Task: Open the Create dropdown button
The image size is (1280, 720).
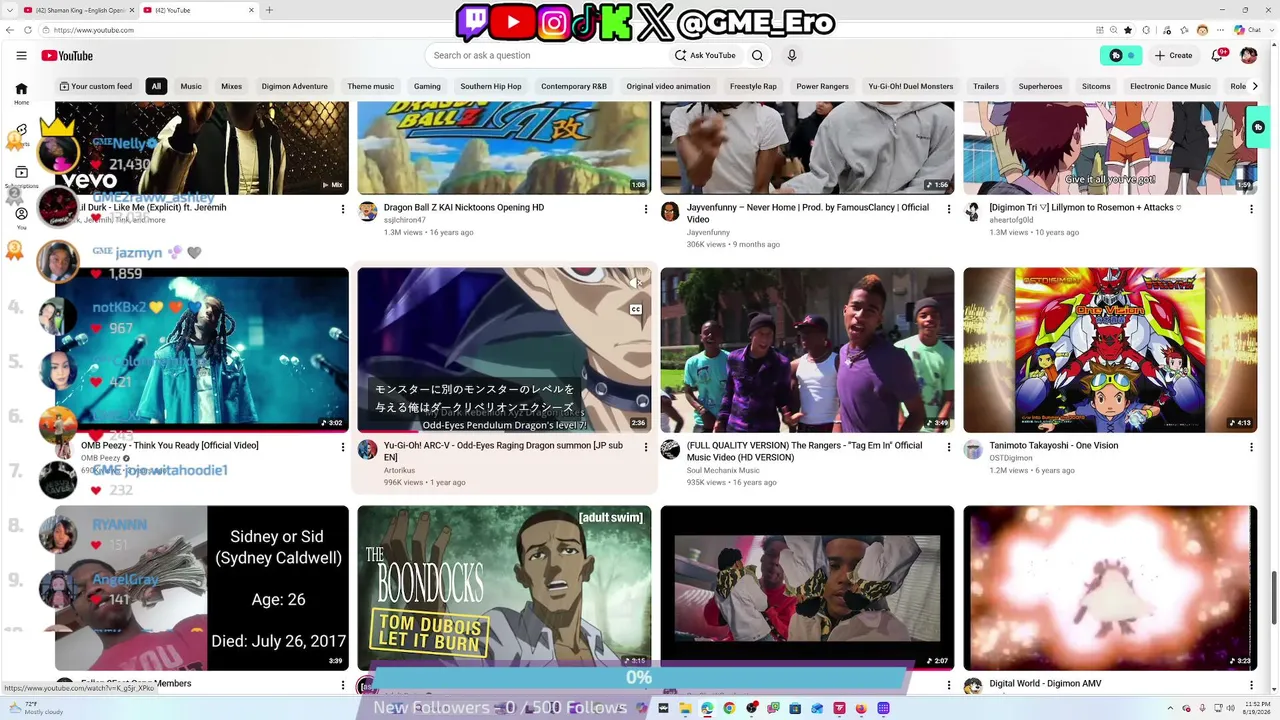Action: 1173,56
